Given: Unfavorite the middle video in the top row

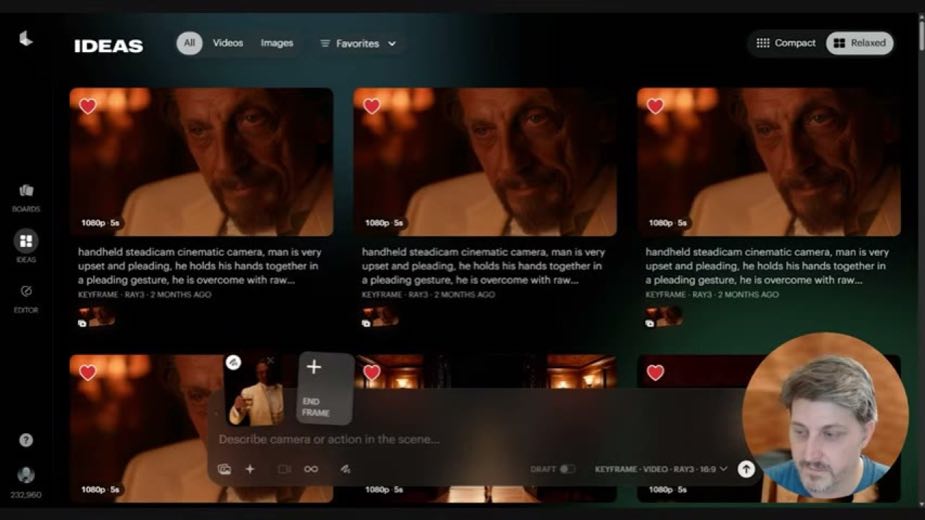Looking at the screenshot, I should pyautogui.click(x=372, y=106).
